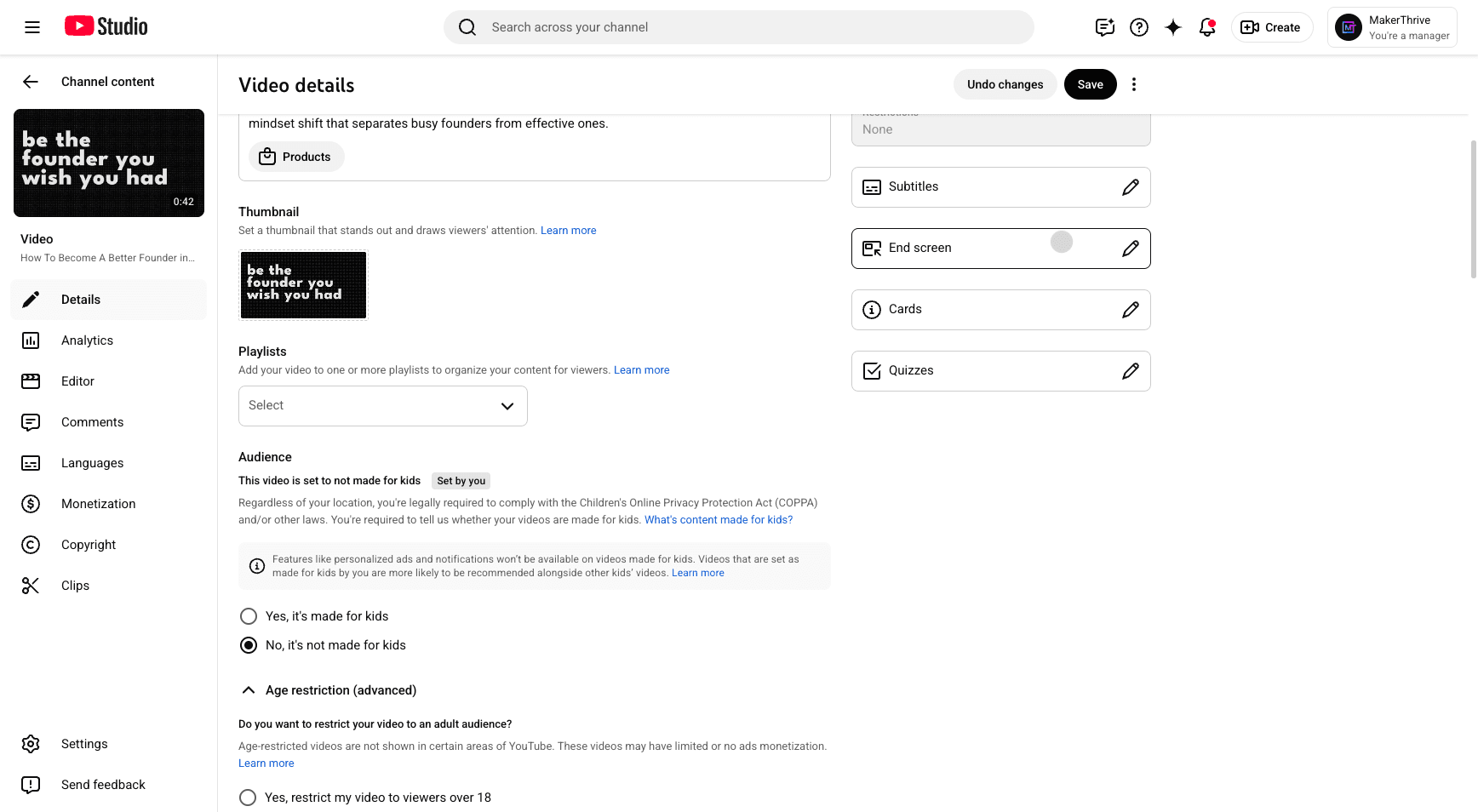Edit Quizzes using the pencil icon
The width and height of the screenshot is (1478, 812).
[1131, 371]
